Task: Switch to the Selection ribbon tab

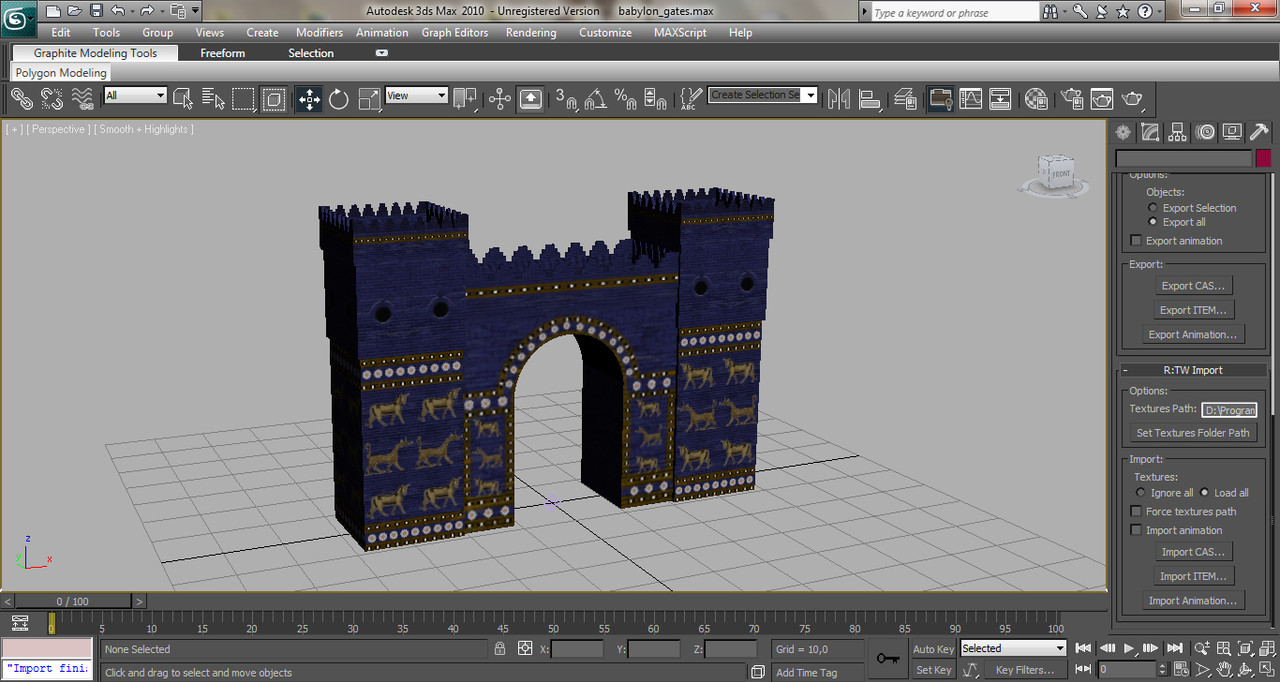Action: 311,53
